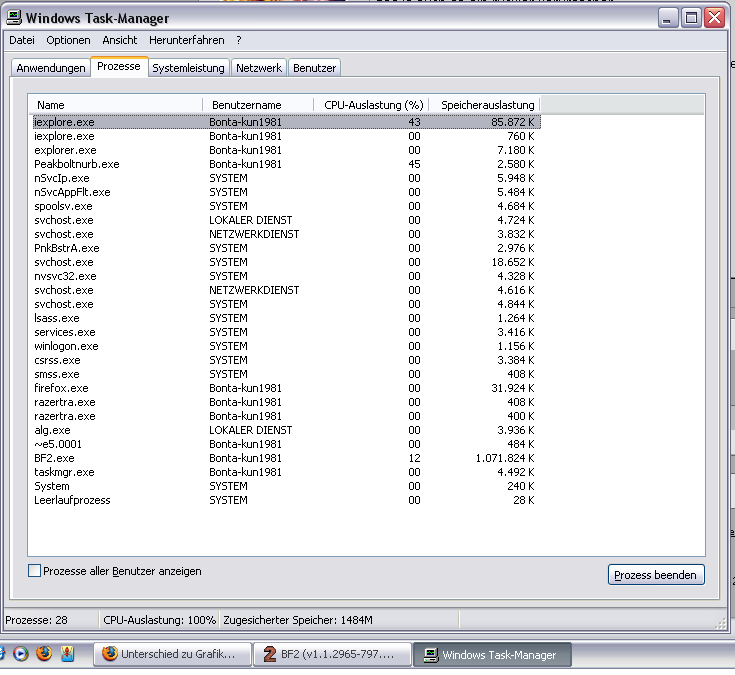Switch to the BF2 taskbar window
This screenshot has height=675, width=735.
pyautogui.click(x=332, y=654)
